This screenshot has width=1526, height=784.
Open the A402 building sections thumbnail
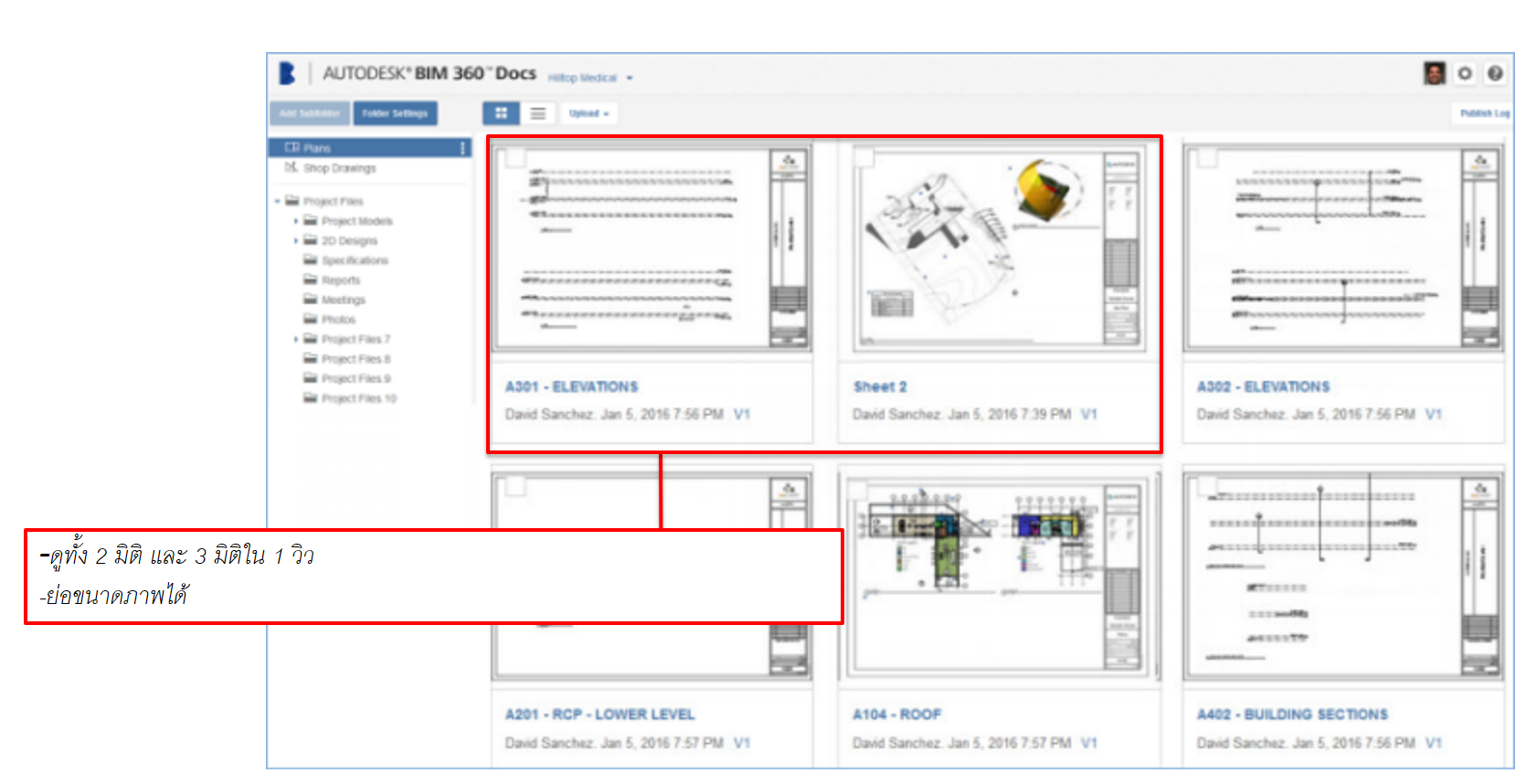click(x=1343, y=577)
